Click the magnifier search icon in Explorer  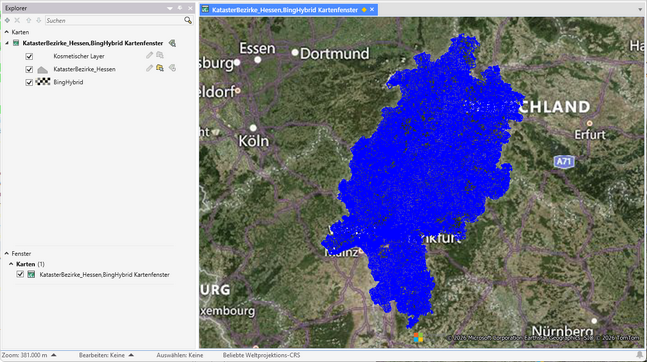point(188,20)
